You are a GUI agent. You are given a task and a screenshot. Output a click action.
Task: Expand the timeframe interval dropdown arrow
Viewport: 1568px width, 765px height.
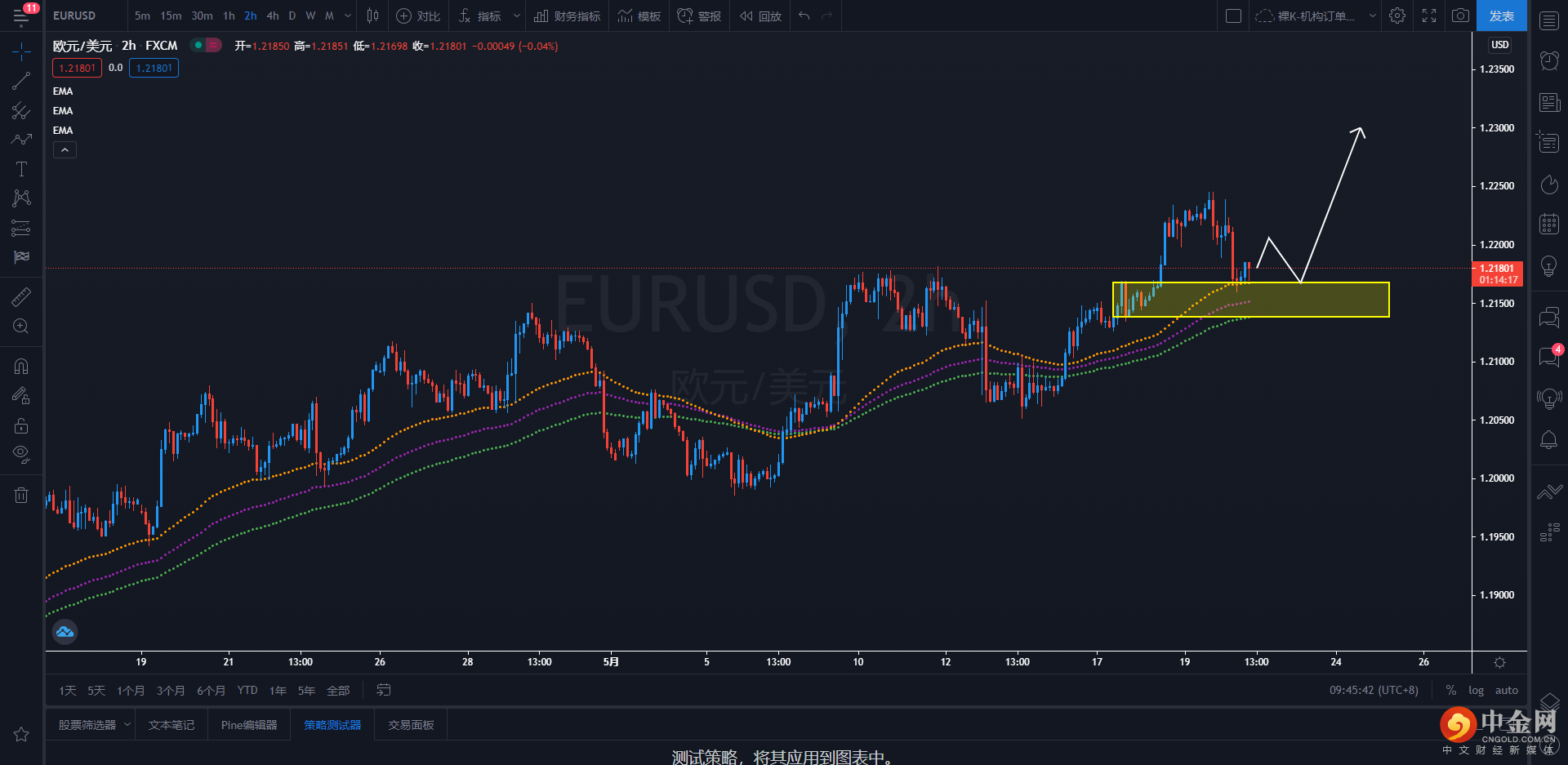tap(348, 16)
